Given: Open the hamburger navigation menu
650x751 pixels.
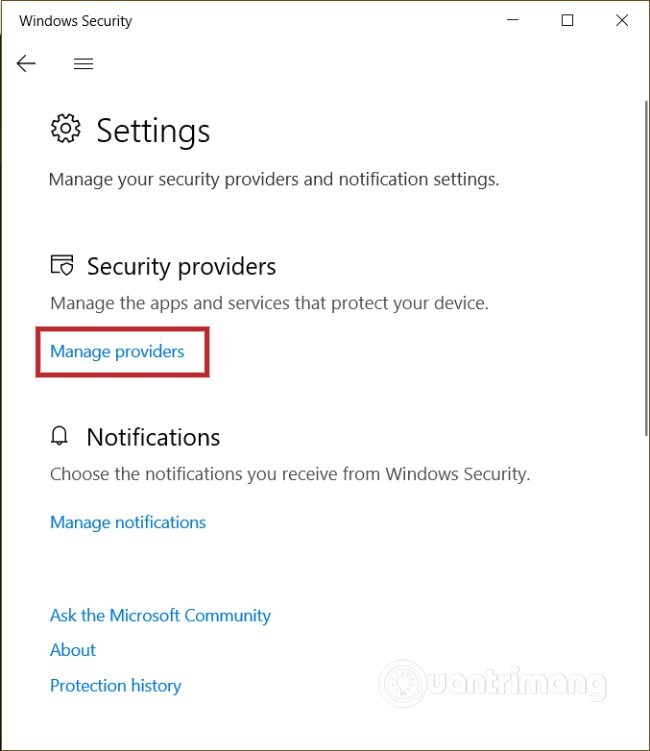Looking at the screenshot, I should click(x=84, y=64).
